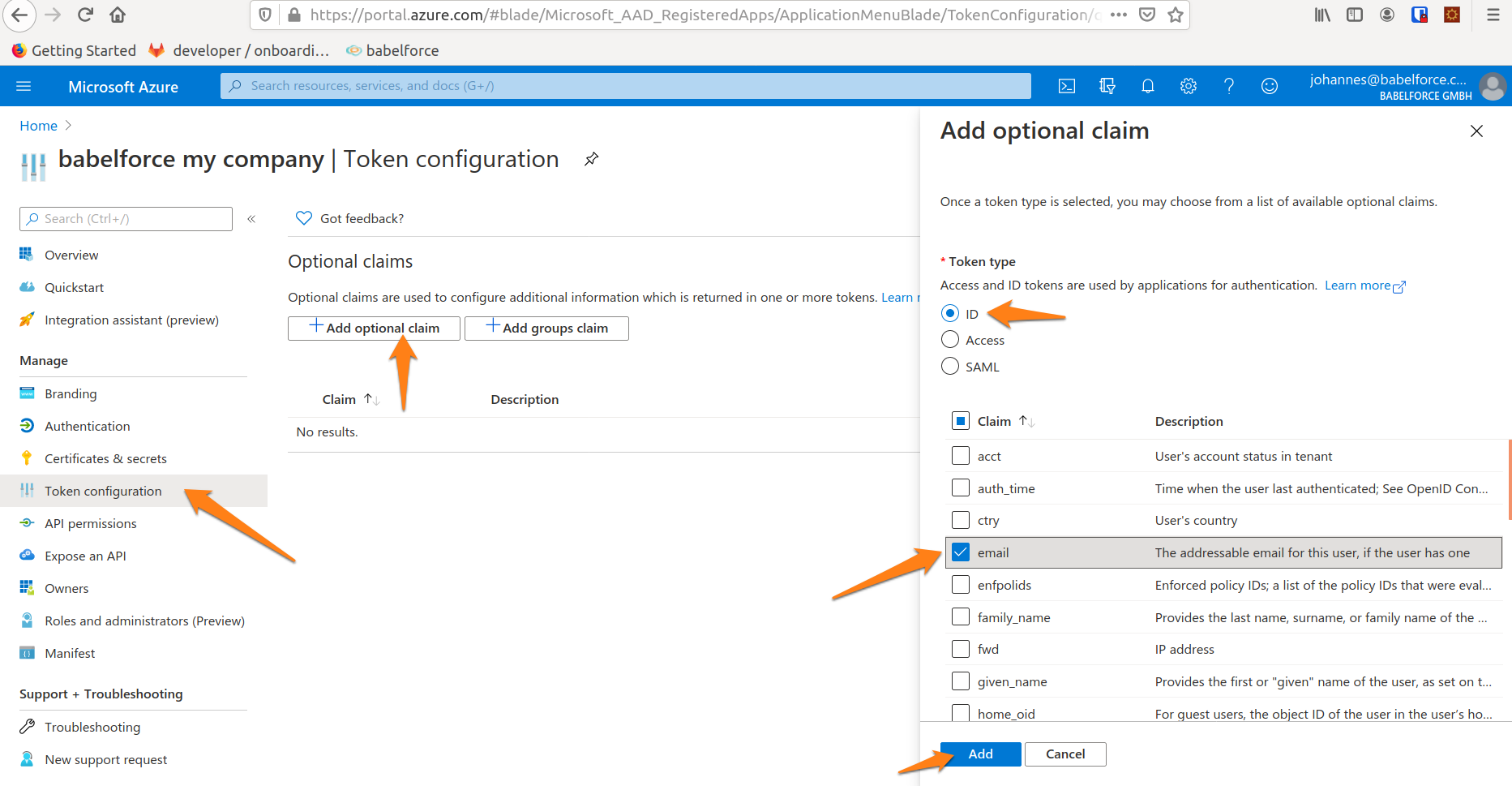Open babelforce bookmark

point(392,50)
